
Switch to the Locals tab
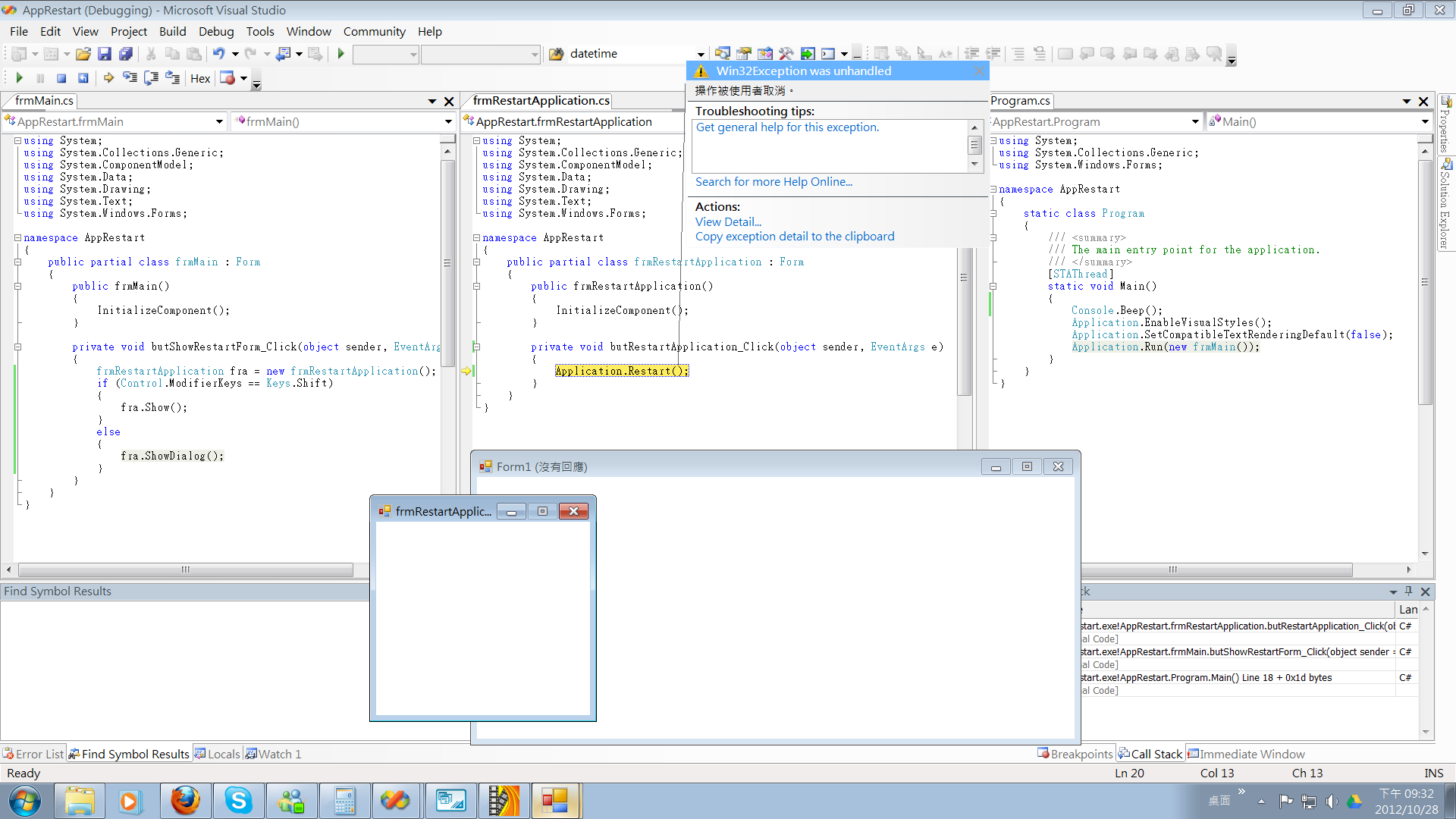[x=218, y=754]
